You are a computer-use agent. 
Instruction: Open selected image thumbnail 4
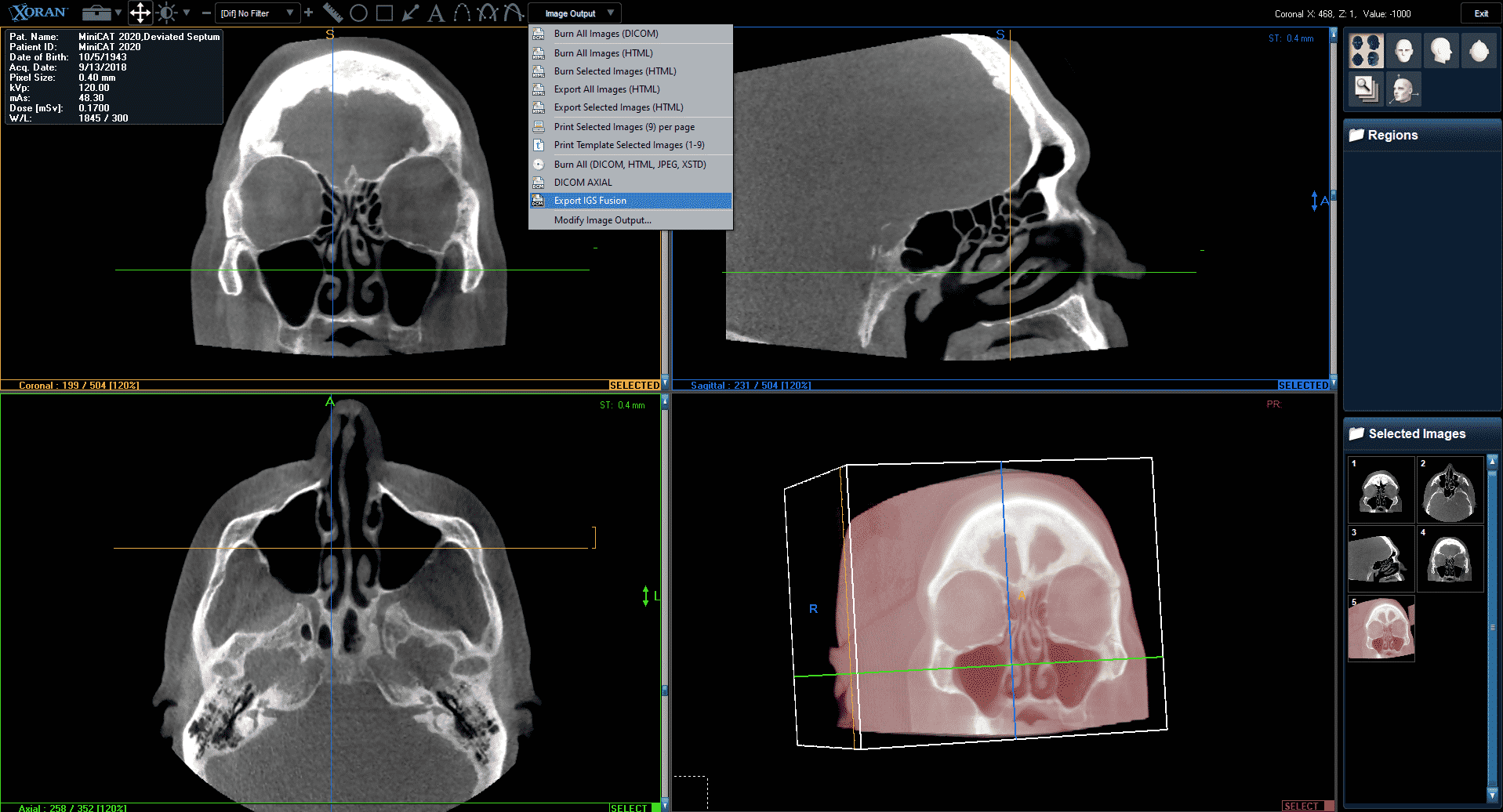click(x=1450, y=559)
